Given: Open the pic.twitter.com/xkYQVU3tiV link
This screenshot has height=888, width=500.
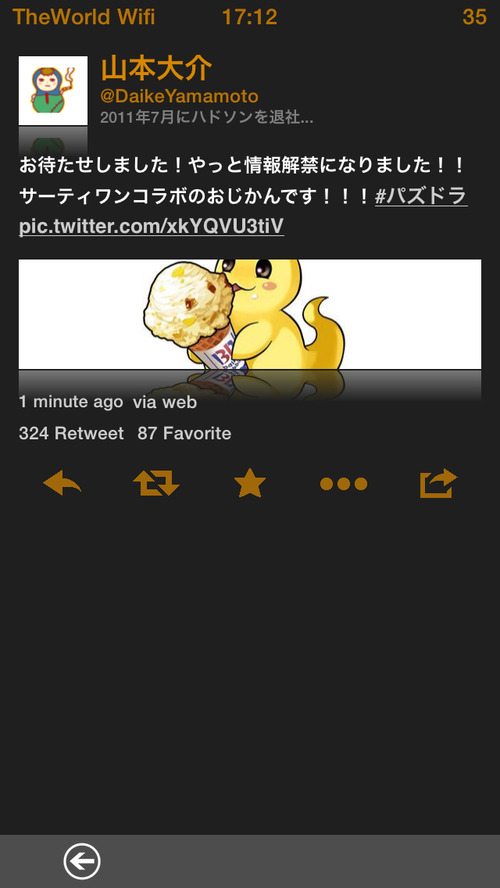Looking at the screenshot, I should coord(151,227).
